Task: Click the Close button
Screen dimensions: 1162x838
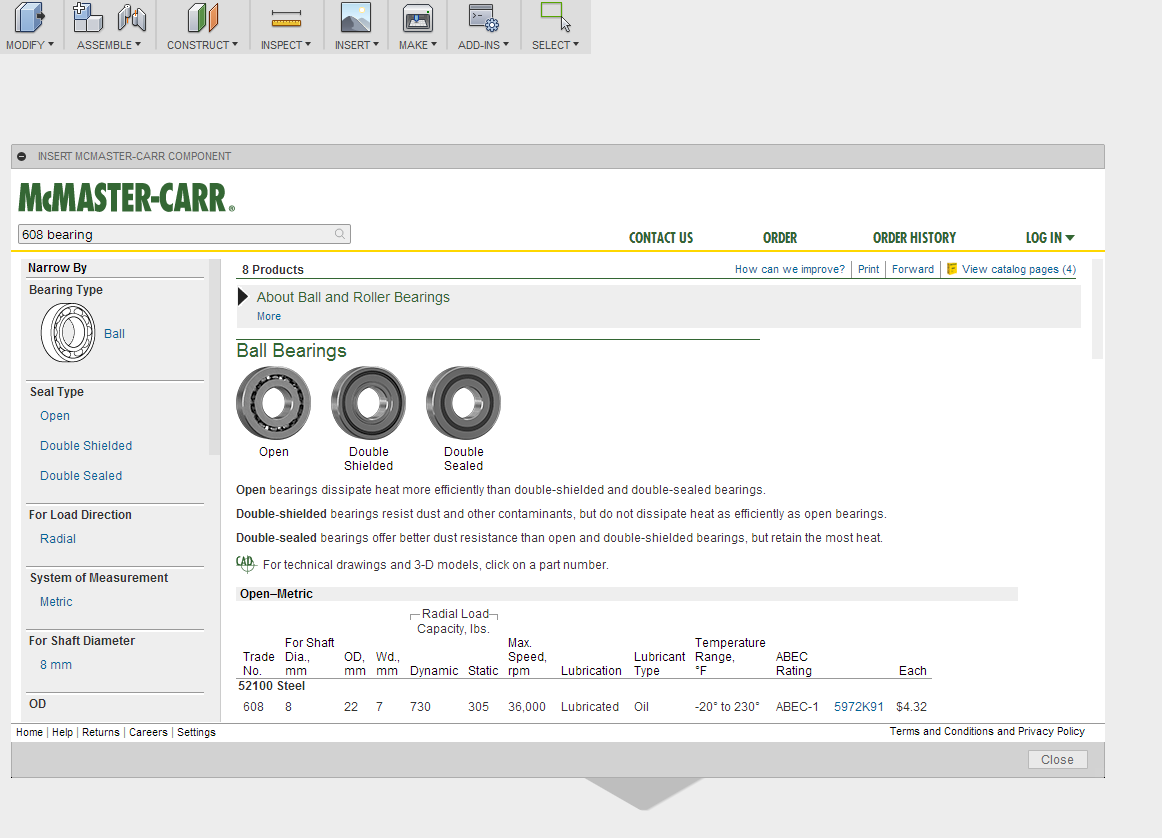Action: pos(1057,759)
